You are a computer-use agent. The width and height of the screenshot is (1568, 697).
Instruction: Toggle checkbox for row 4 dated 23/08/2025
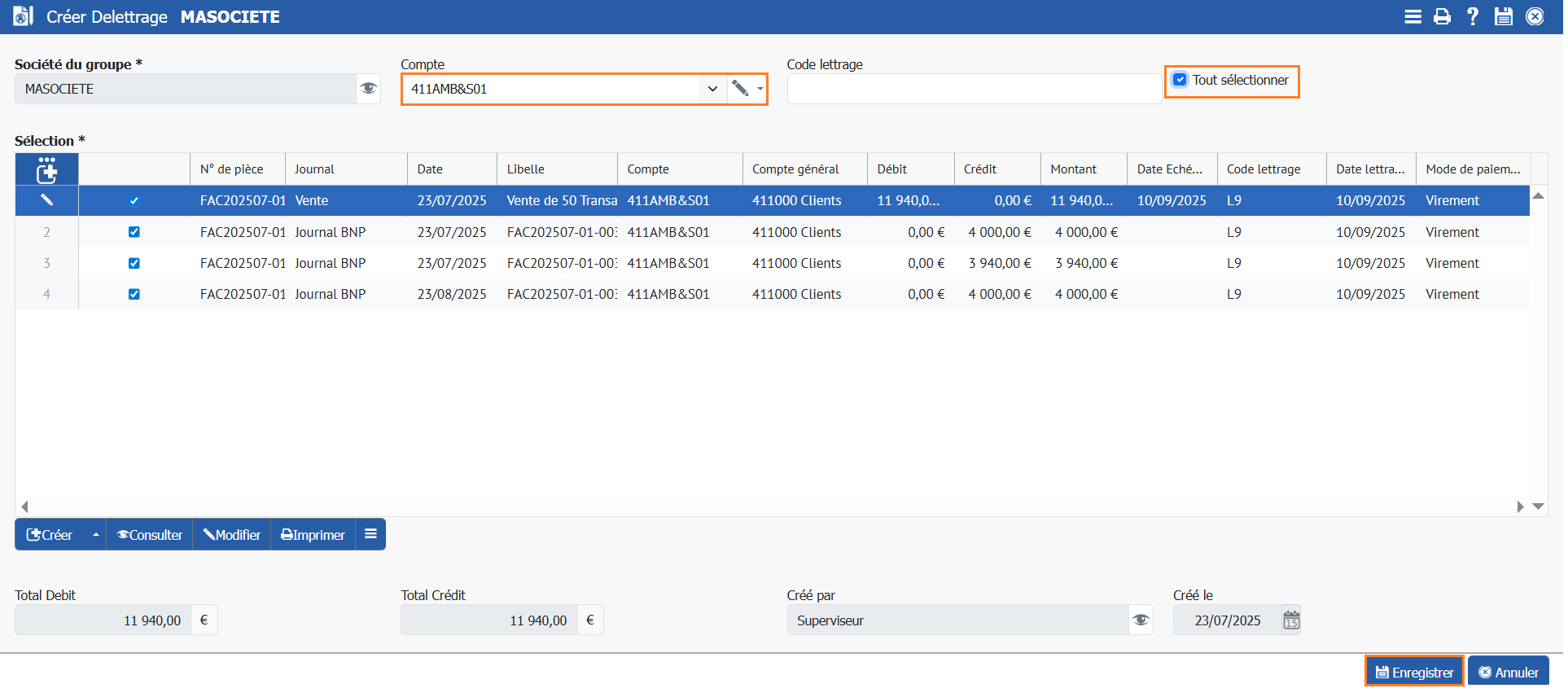click(x=134, y=294)
